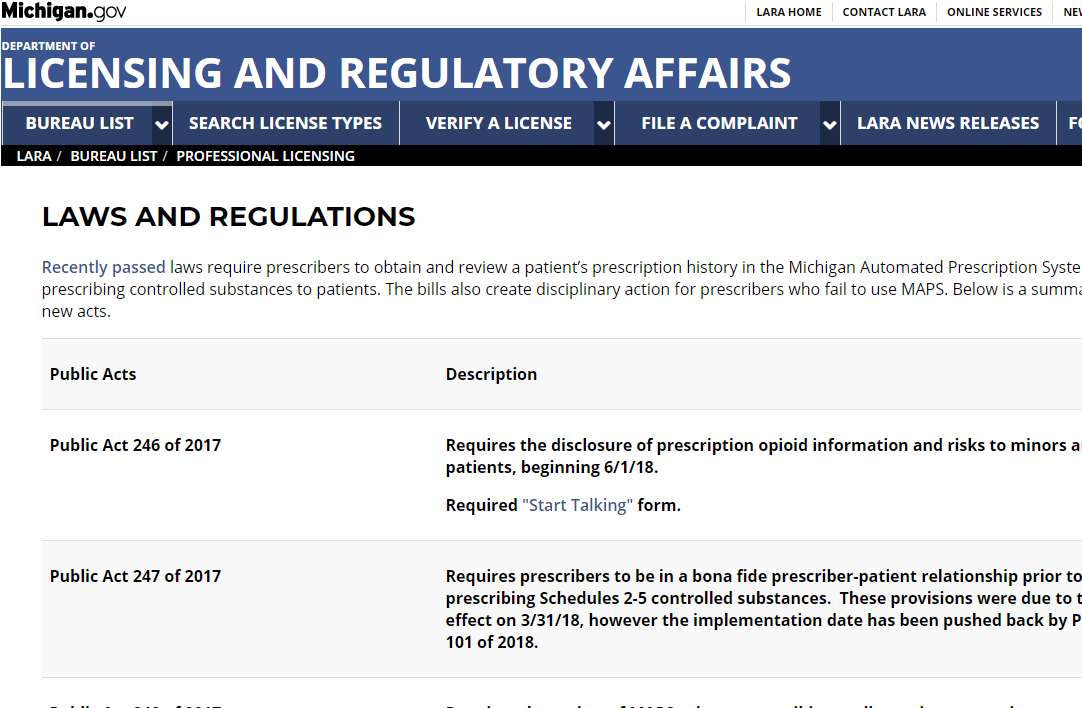The width and height of the screenshot is (1082, 708).
Task: Open Contact LARA link
Action: point(884,12)
